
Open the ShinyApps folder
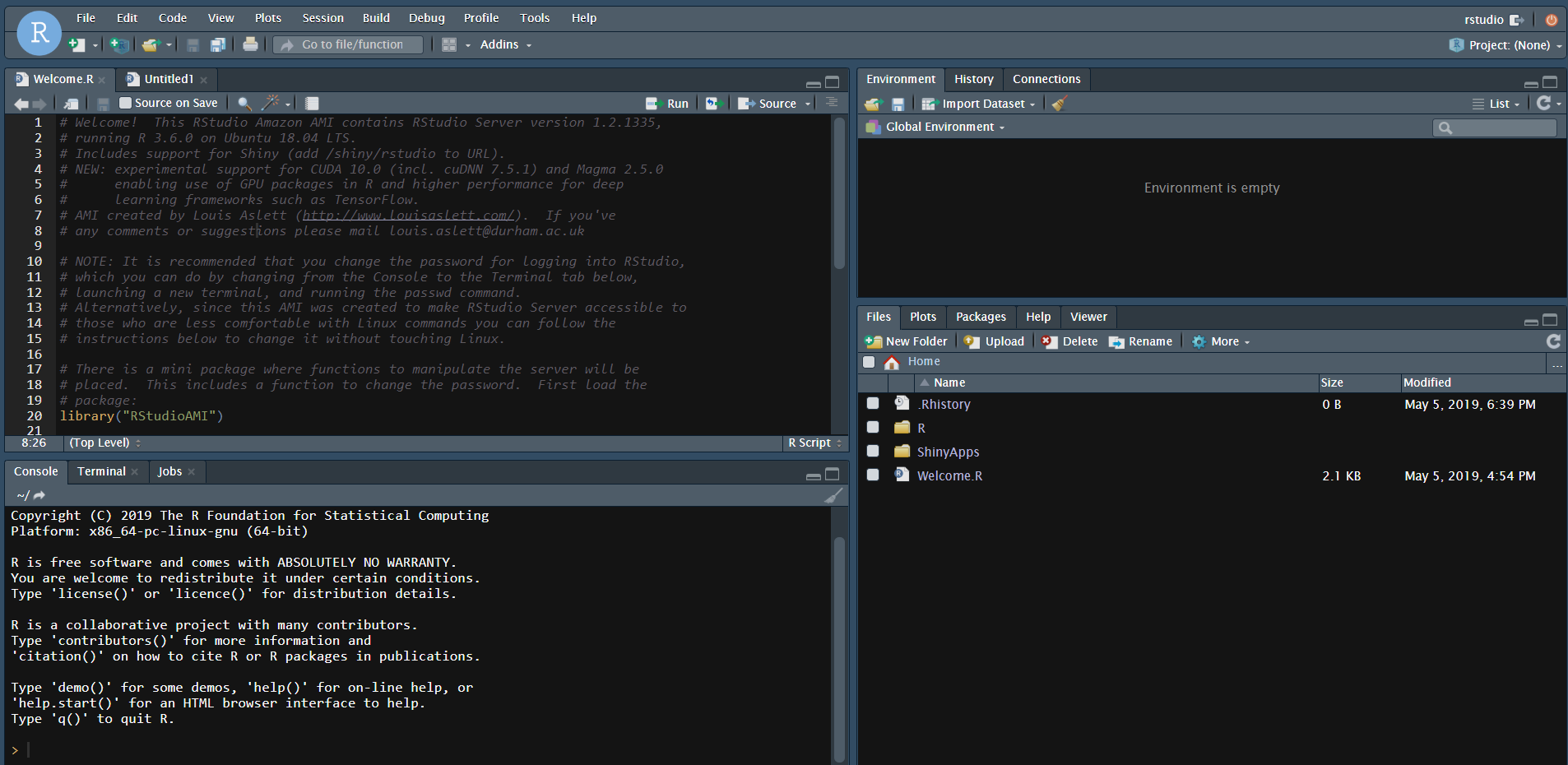[948, 452]
